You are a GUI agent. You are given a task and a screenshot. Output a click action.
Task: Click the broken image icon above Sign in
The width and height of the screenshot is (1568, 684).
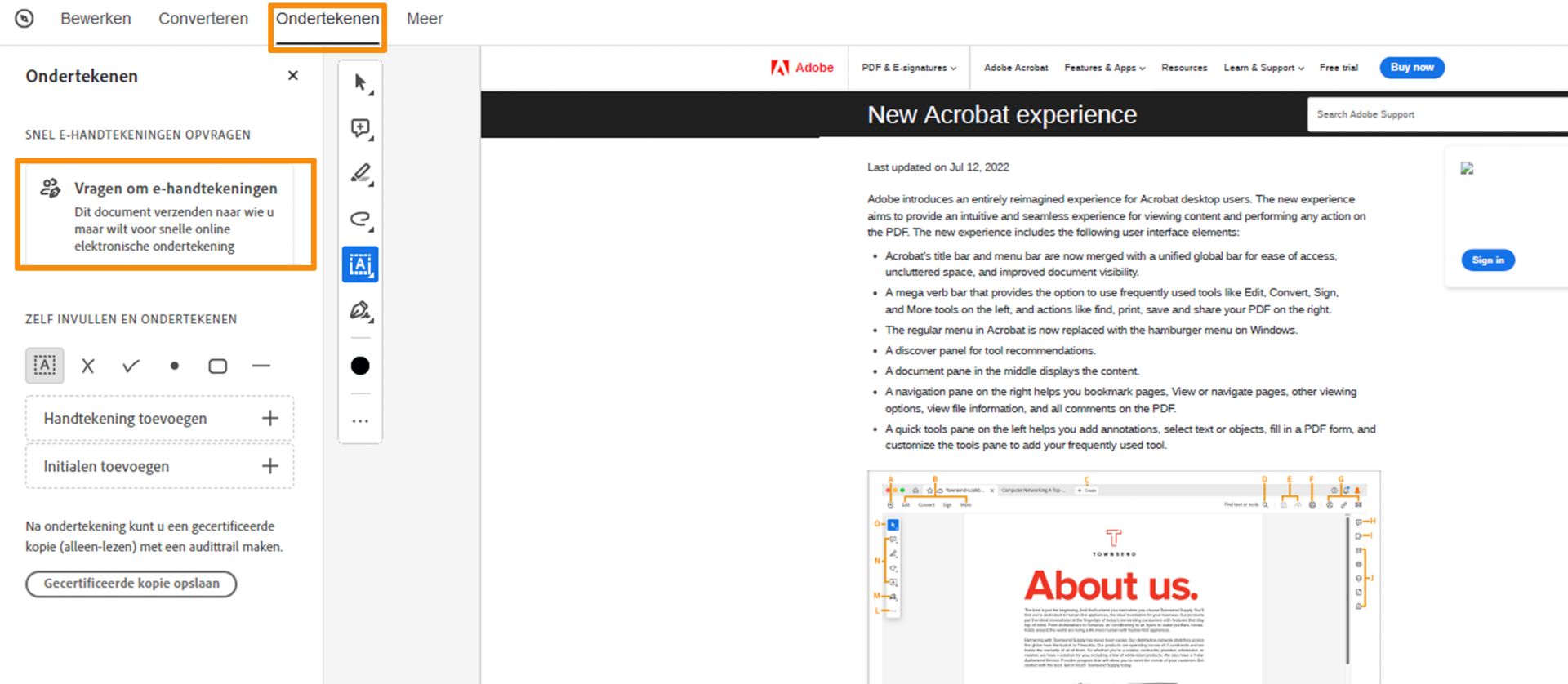(x=1468, y=168)
